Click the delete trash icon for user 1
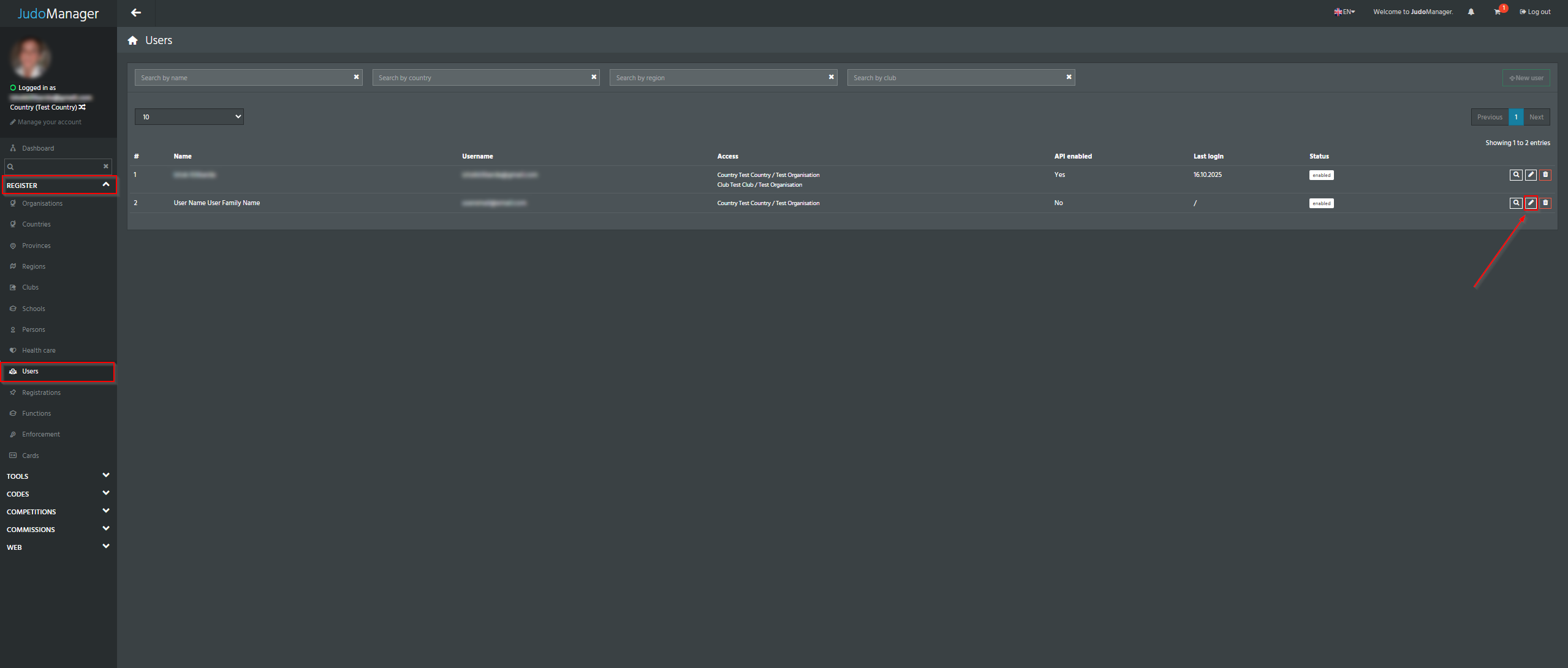 [x=1545, y=175]
